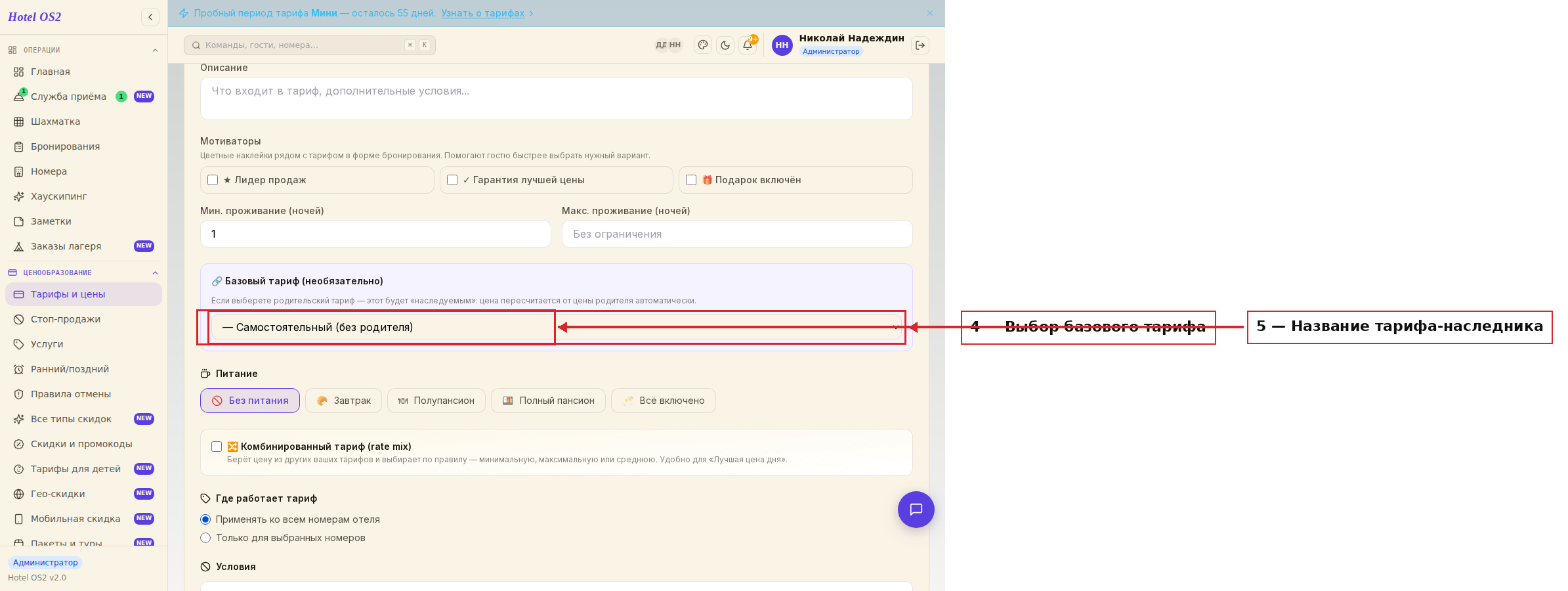Viewport: 1568px width, 591px height.
Task: Collapse the sidebar with the chevron button
Action: 150,17
